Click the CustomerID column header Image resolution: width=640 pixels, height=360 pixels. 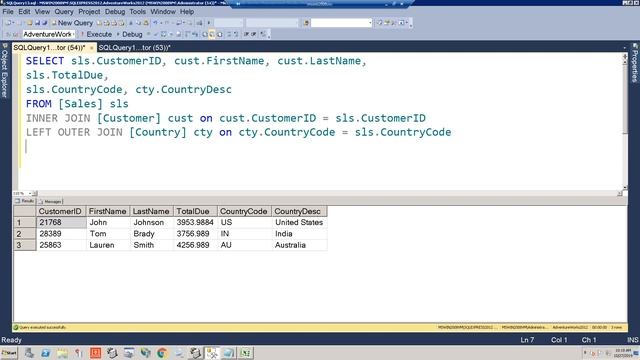click(60, 211)
